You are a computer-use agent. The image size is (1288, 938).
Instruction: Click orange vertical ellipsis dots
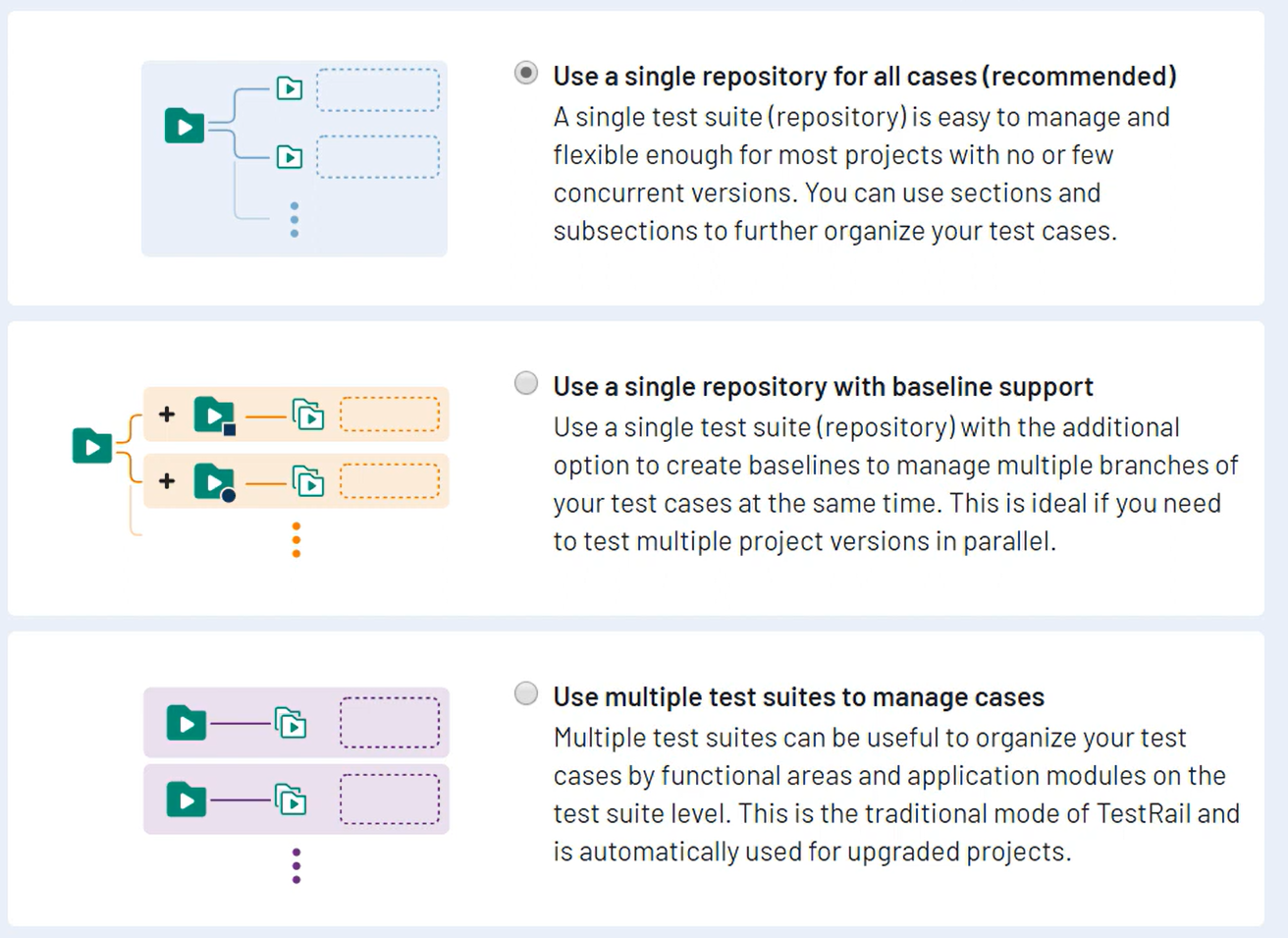pos(296,540)
